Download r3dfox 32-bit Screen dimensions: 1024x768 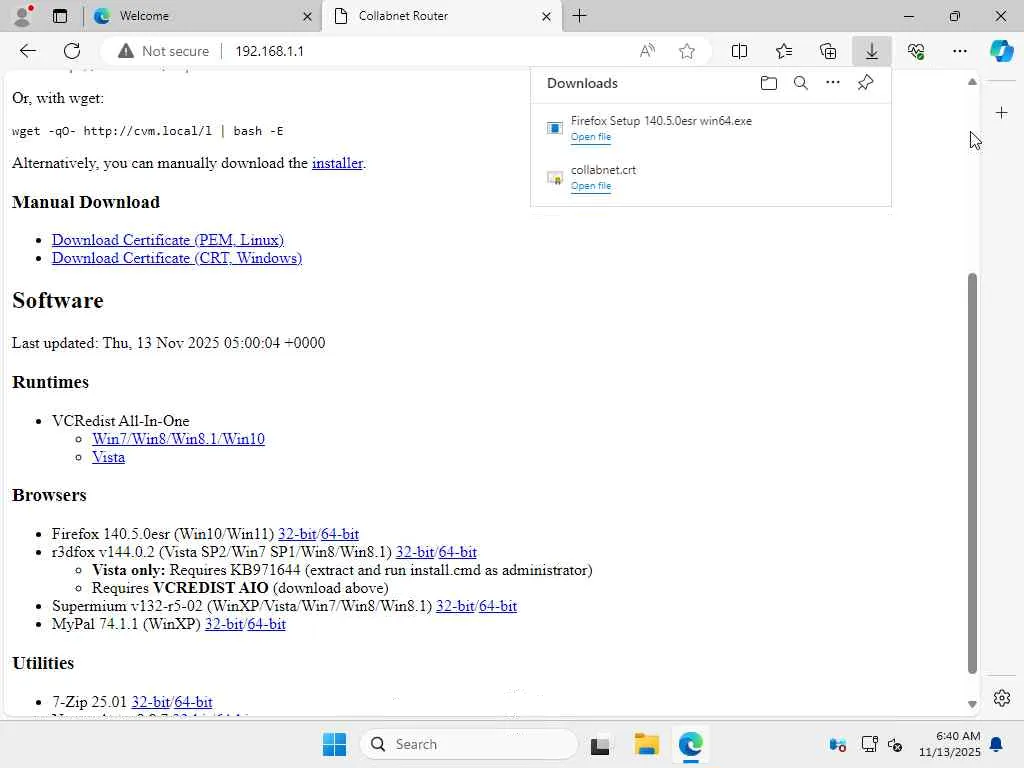[x=415, y=552]
